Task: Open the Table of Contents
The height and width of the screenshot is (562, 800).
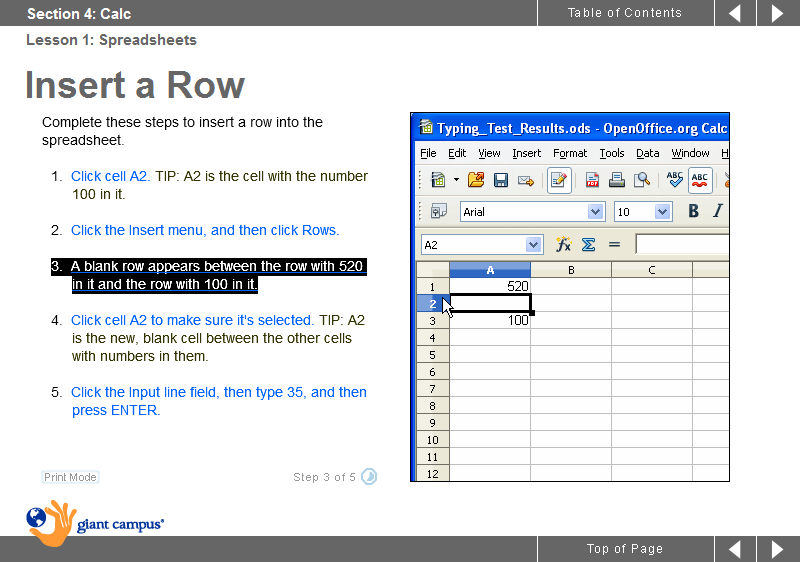Action: coord(625,13)
